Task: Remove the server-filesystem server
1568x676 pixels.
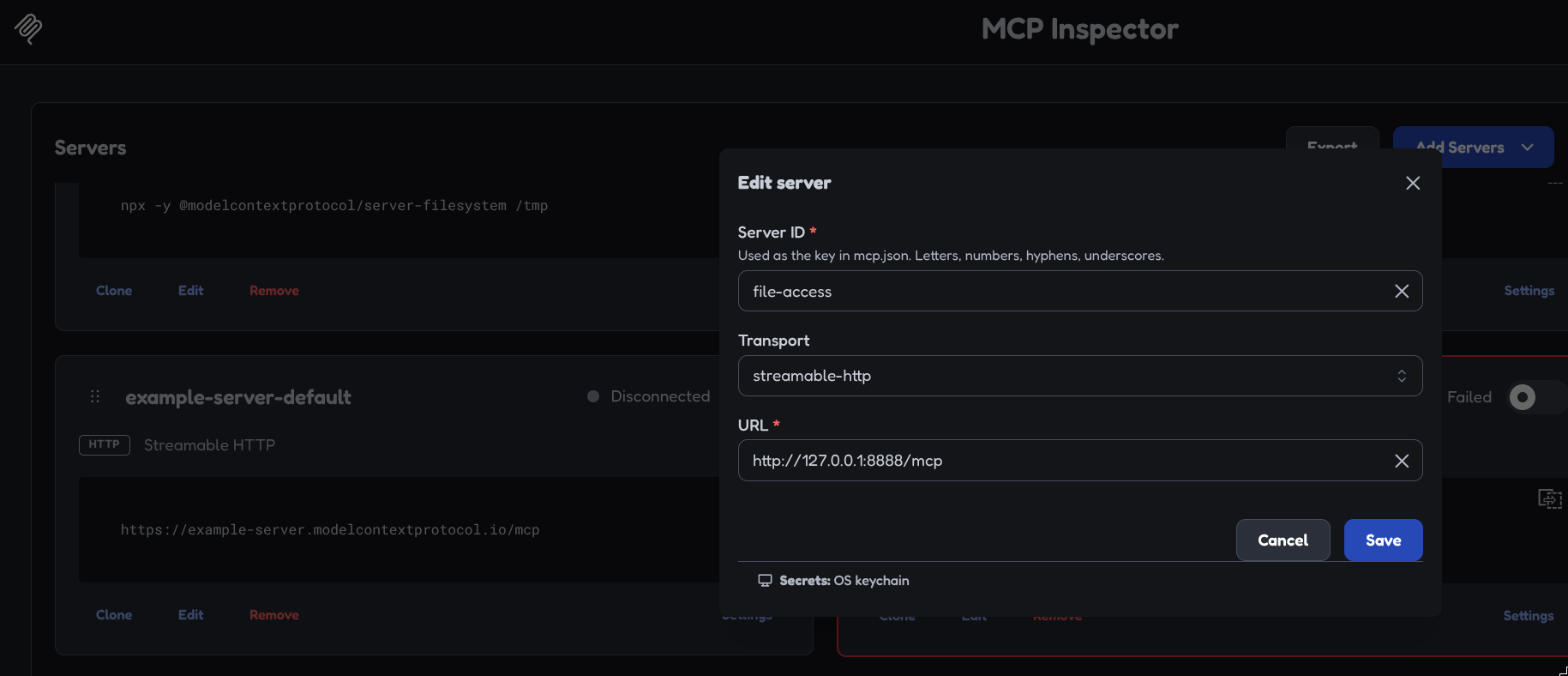Action: [274, 291]
